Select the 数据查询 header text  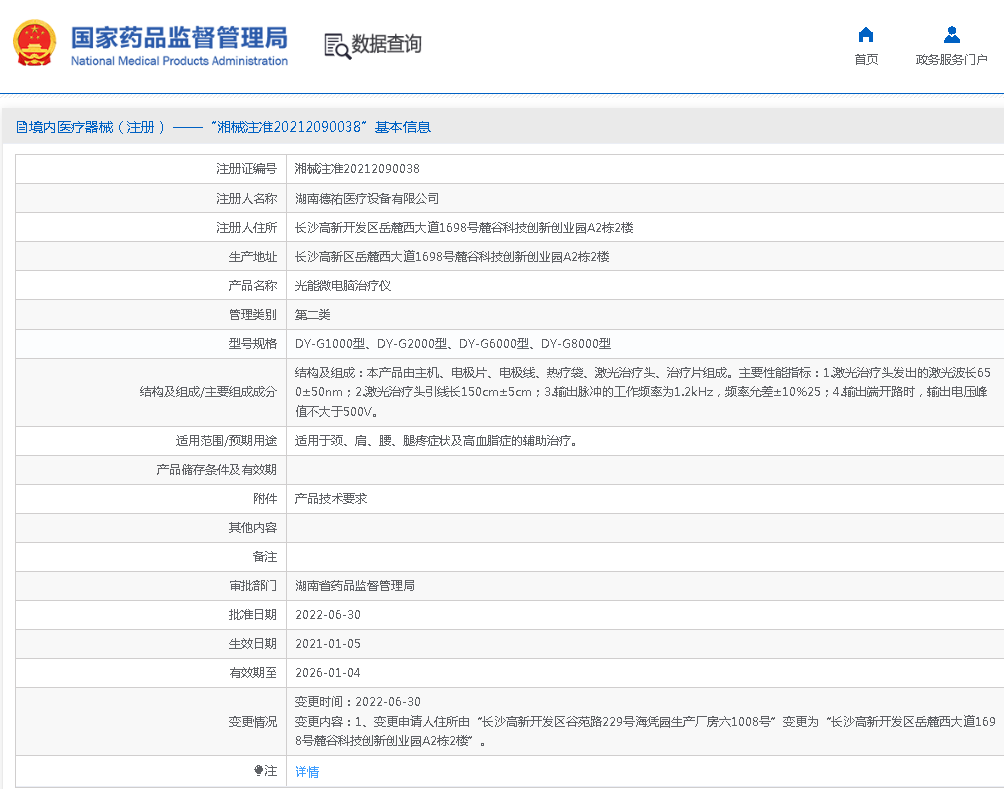pyautogui.click(x=384, y=44)
